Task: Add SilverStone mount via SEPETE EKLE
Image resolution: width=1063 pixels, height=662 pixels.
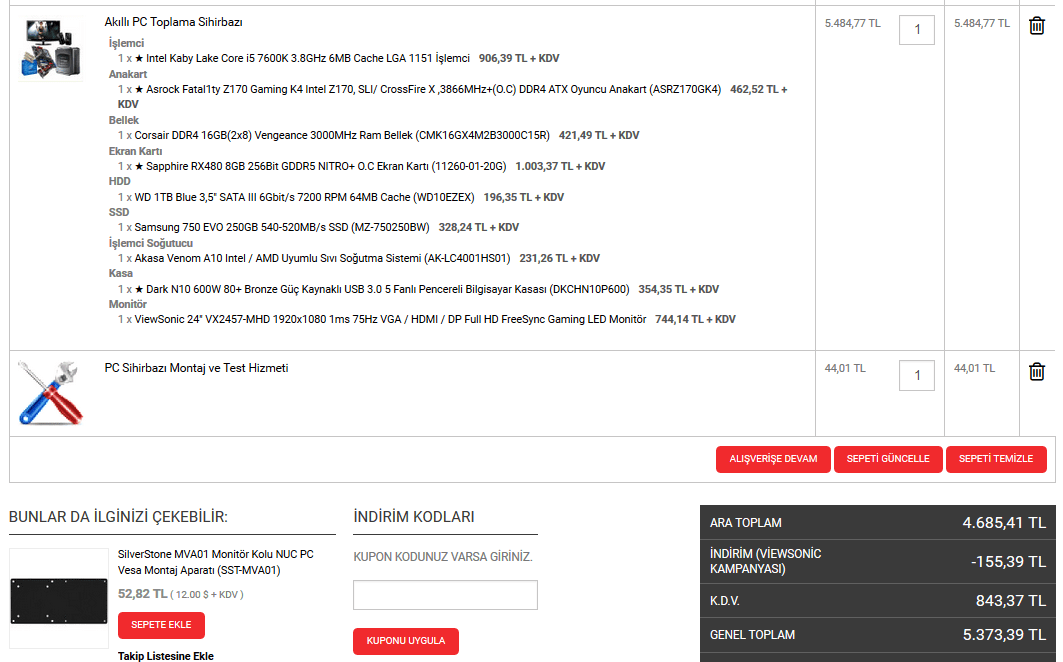Action: [x=161, y=625]
